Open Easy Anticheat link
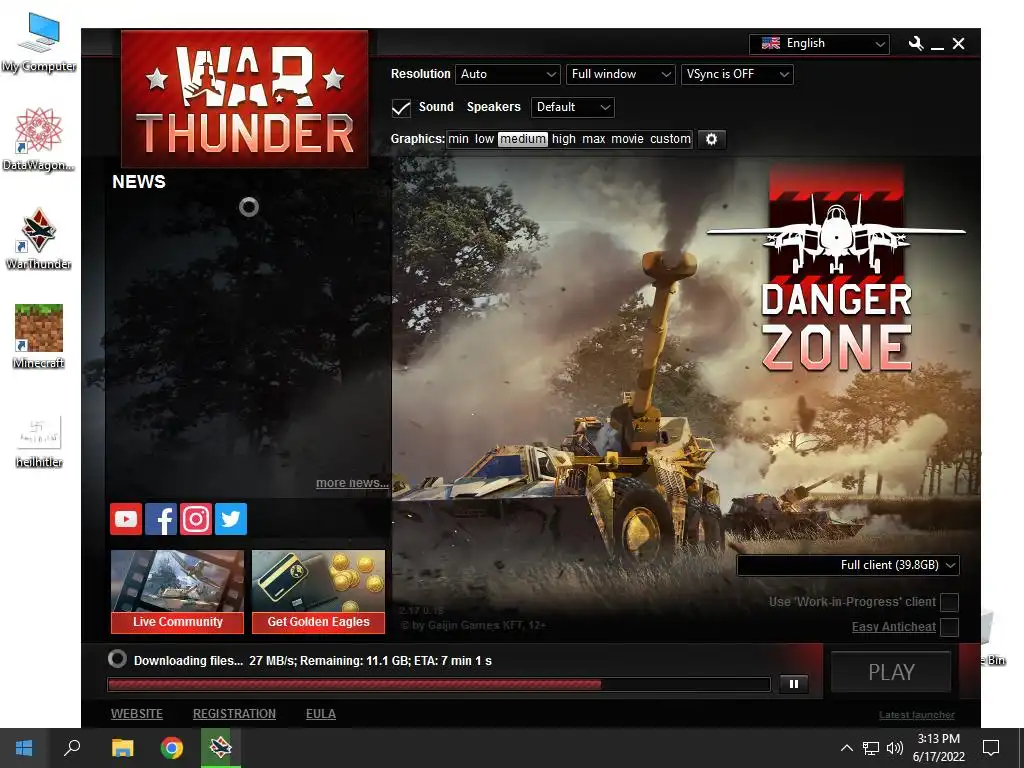 (893, 627)
